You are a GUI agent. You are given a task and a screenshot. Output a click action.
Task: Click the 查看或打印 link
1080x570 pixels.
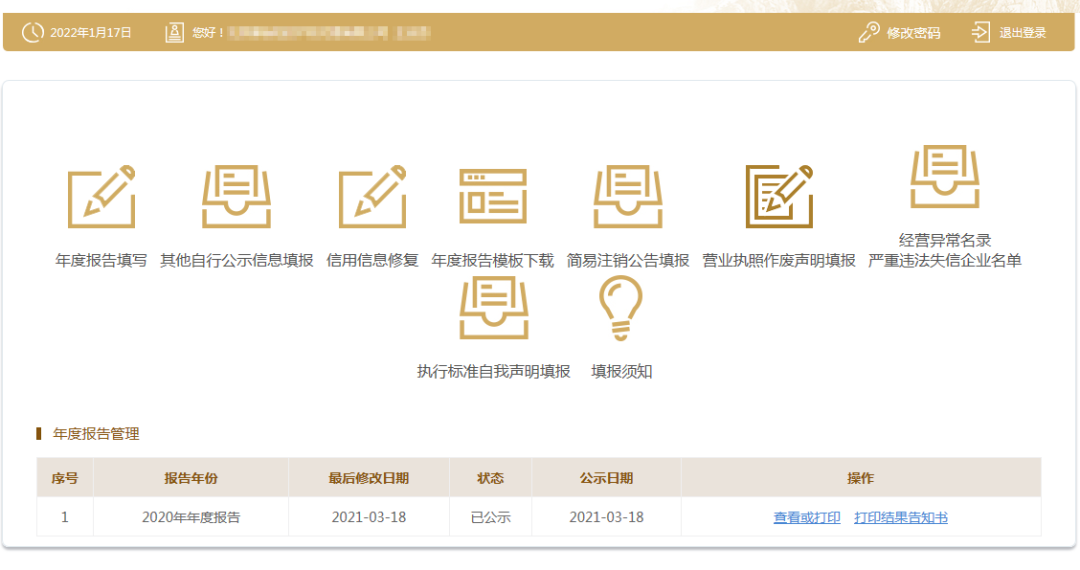806,518
